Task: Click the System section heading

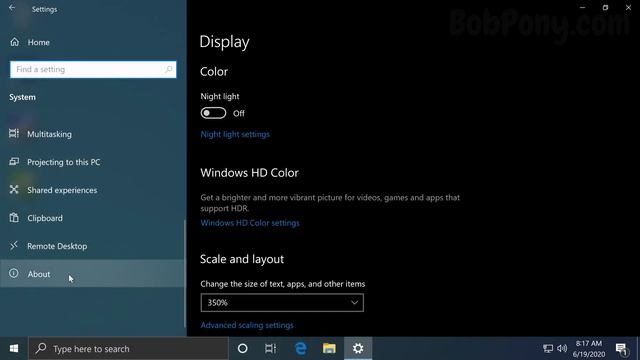Action: point(22,97)
